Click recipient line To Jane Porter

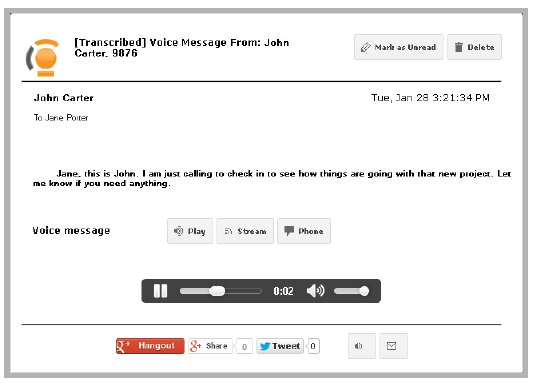61,118
